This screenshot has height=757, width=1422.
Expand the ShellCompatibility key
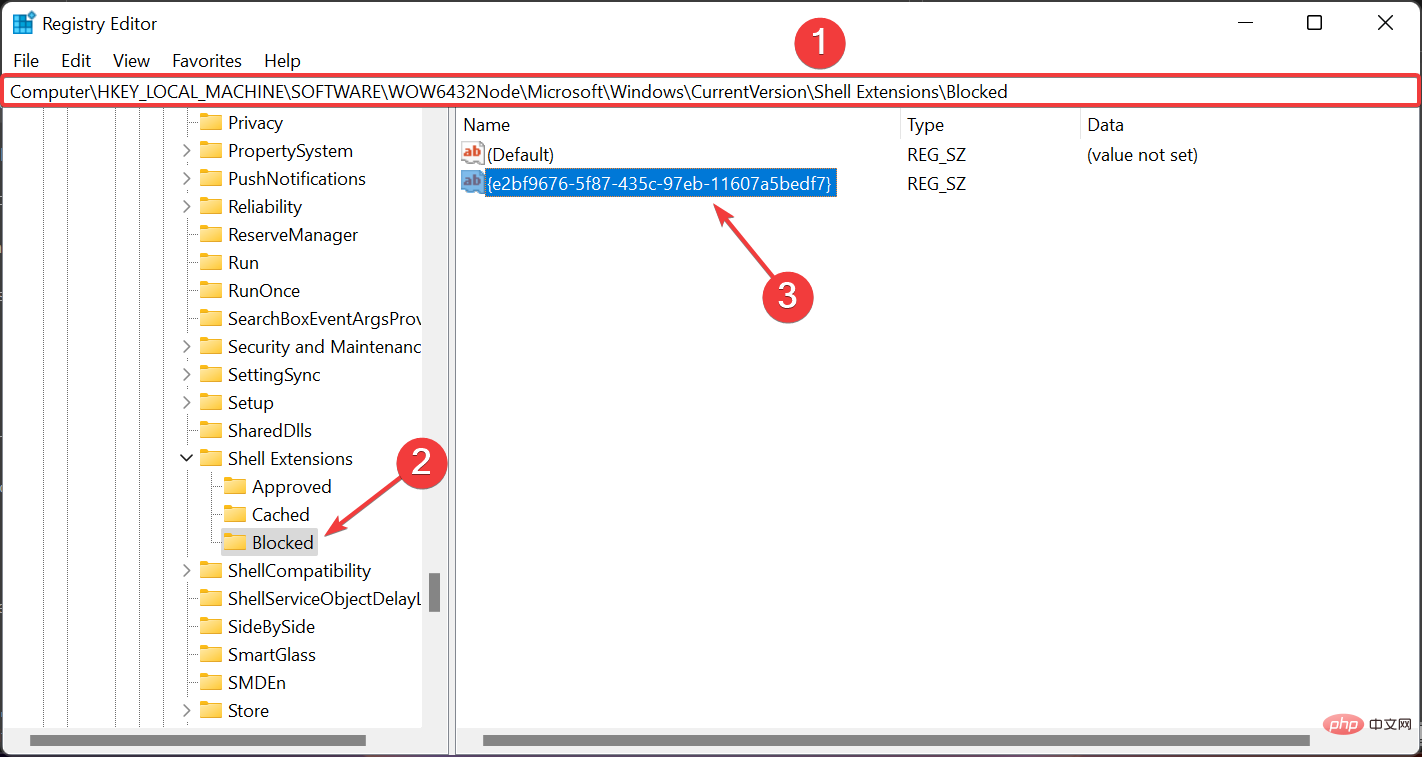click(x=186, y=571)
